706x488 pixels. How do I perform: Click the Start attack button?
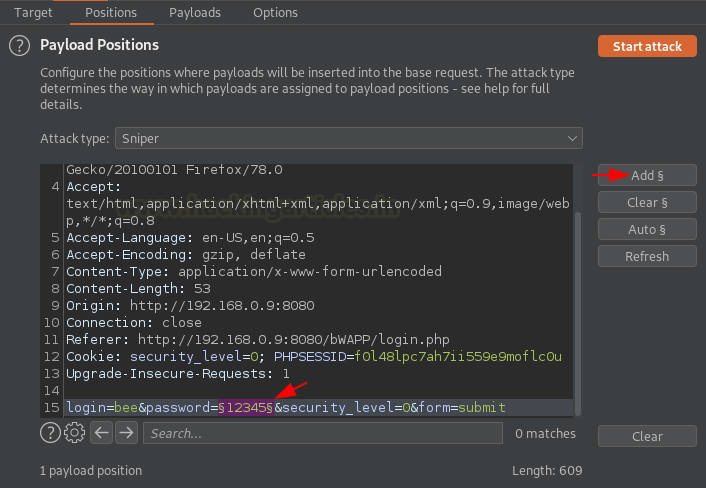pyautogui.click(x=647, y=46)
